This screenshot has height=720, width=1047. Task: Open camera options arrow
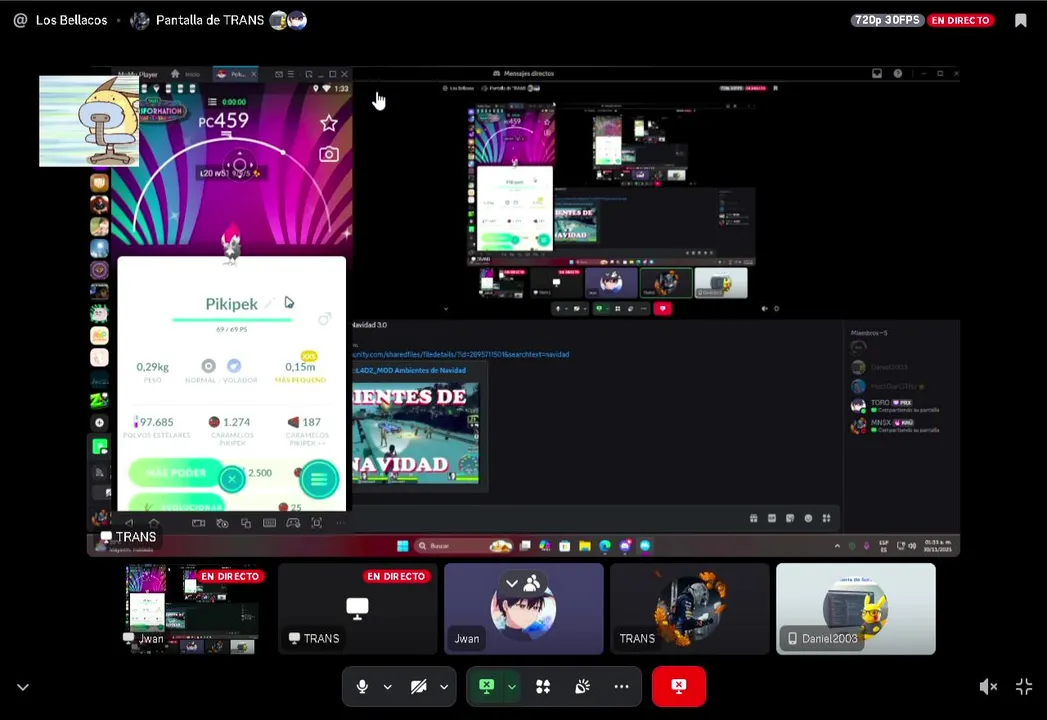click(x=444, y=687)
